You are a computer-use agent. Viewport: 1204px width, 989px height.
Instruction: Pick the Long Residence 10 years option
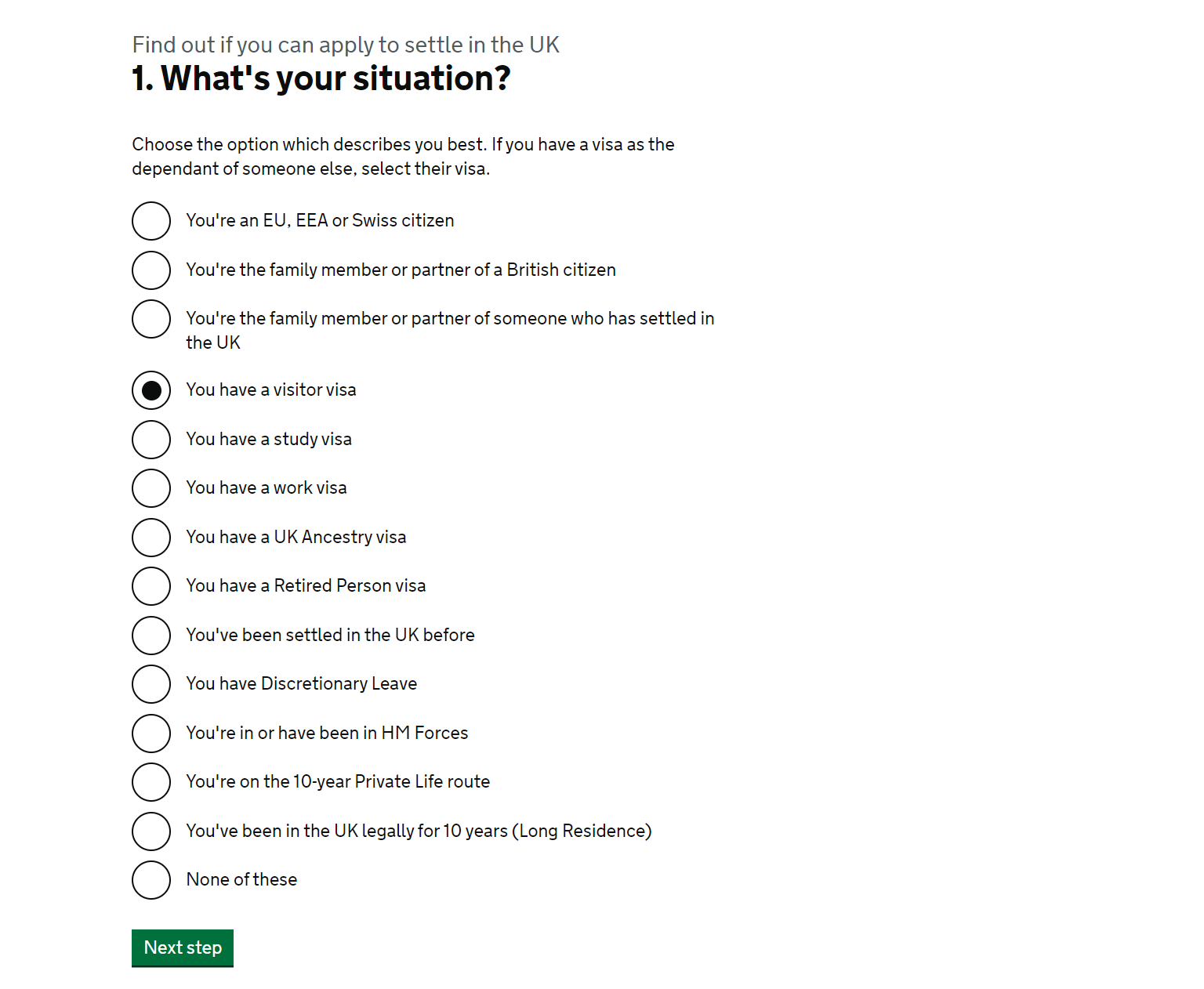click(x=151, y=831)
